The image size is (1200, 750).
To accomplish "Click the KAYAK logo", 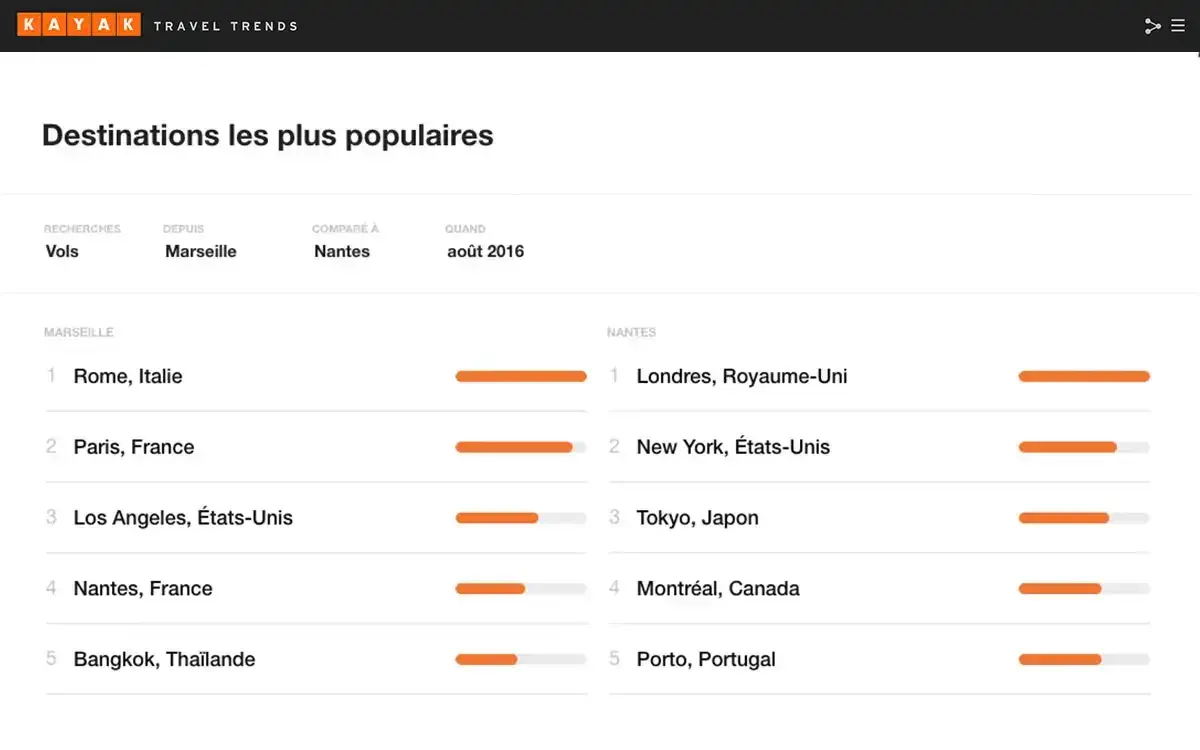I will tap(79, 25).
